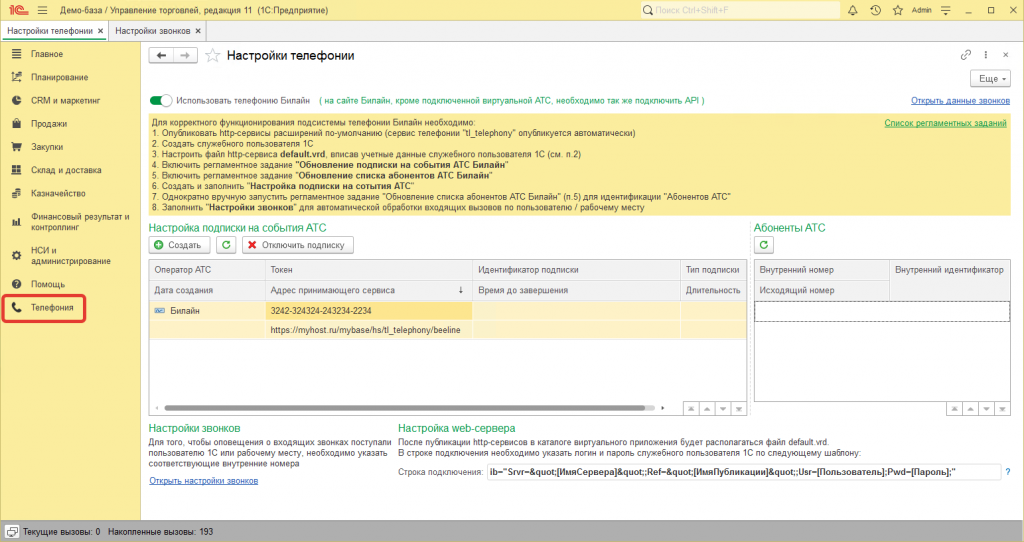Switch to the Настройки звонков tab
This screenshot has width=1024, height=542.
tap(152, 31)
